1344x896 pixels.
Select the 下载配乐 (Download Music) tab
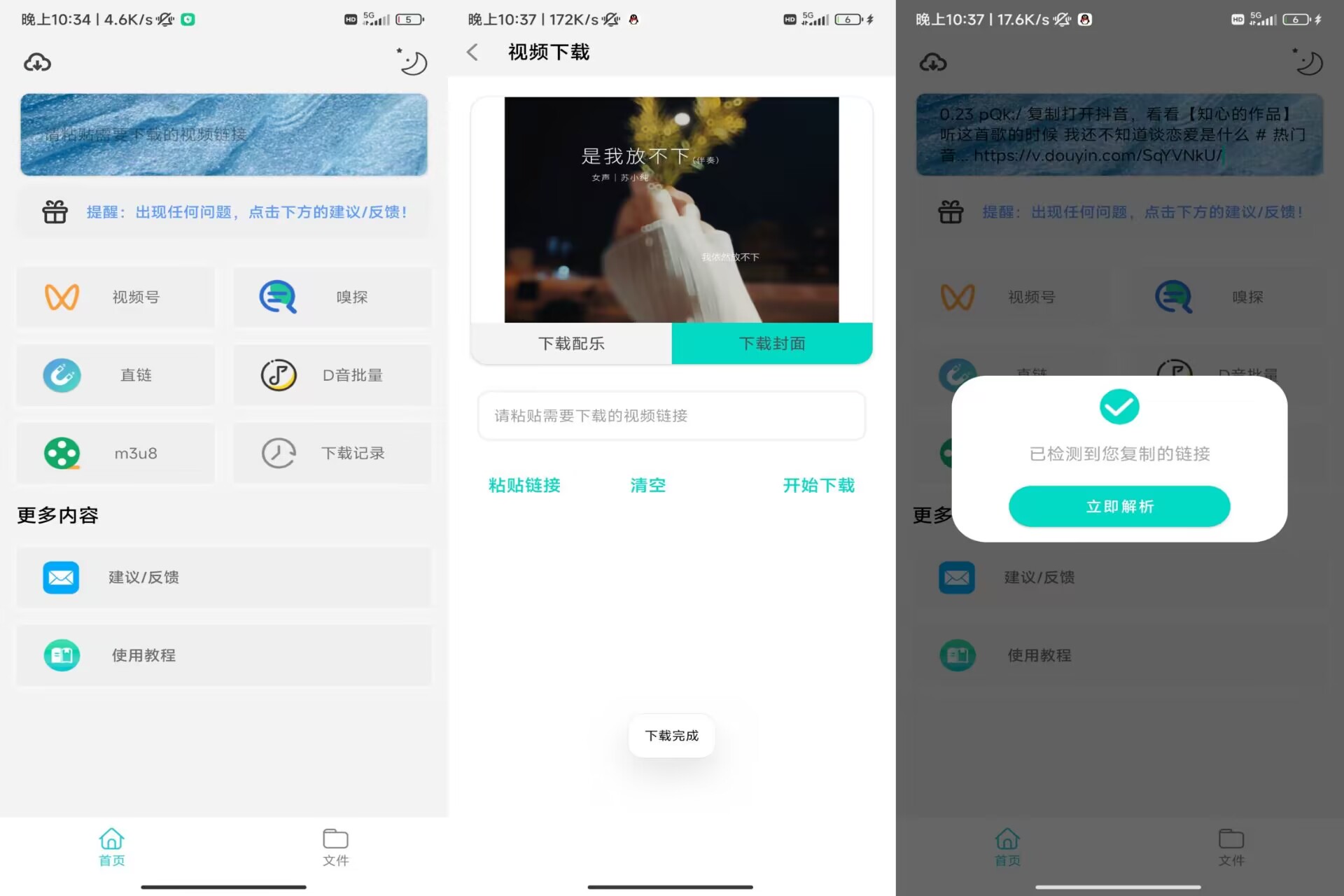tap(570, 343)
